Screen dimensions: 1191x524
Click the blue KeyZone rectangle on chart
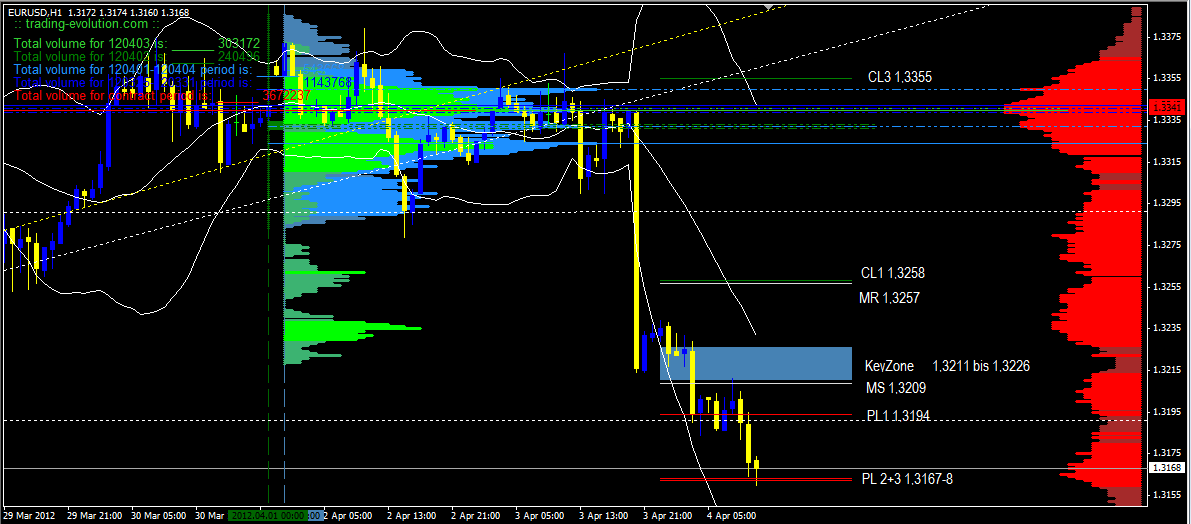755,364
